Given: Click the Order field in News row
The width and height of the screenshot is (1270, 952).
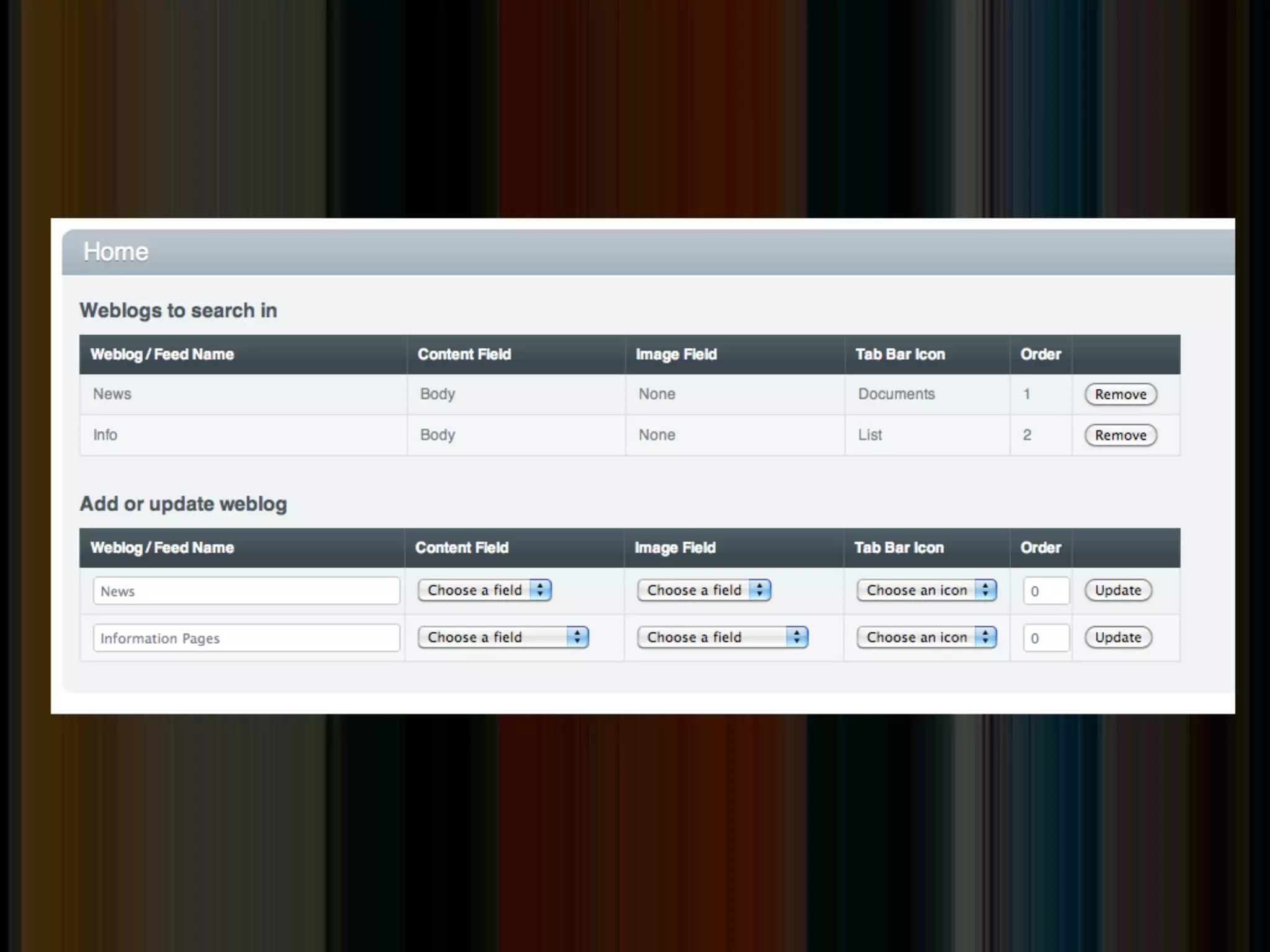Looking at the screenshot, I should (x=1046, y=591).
